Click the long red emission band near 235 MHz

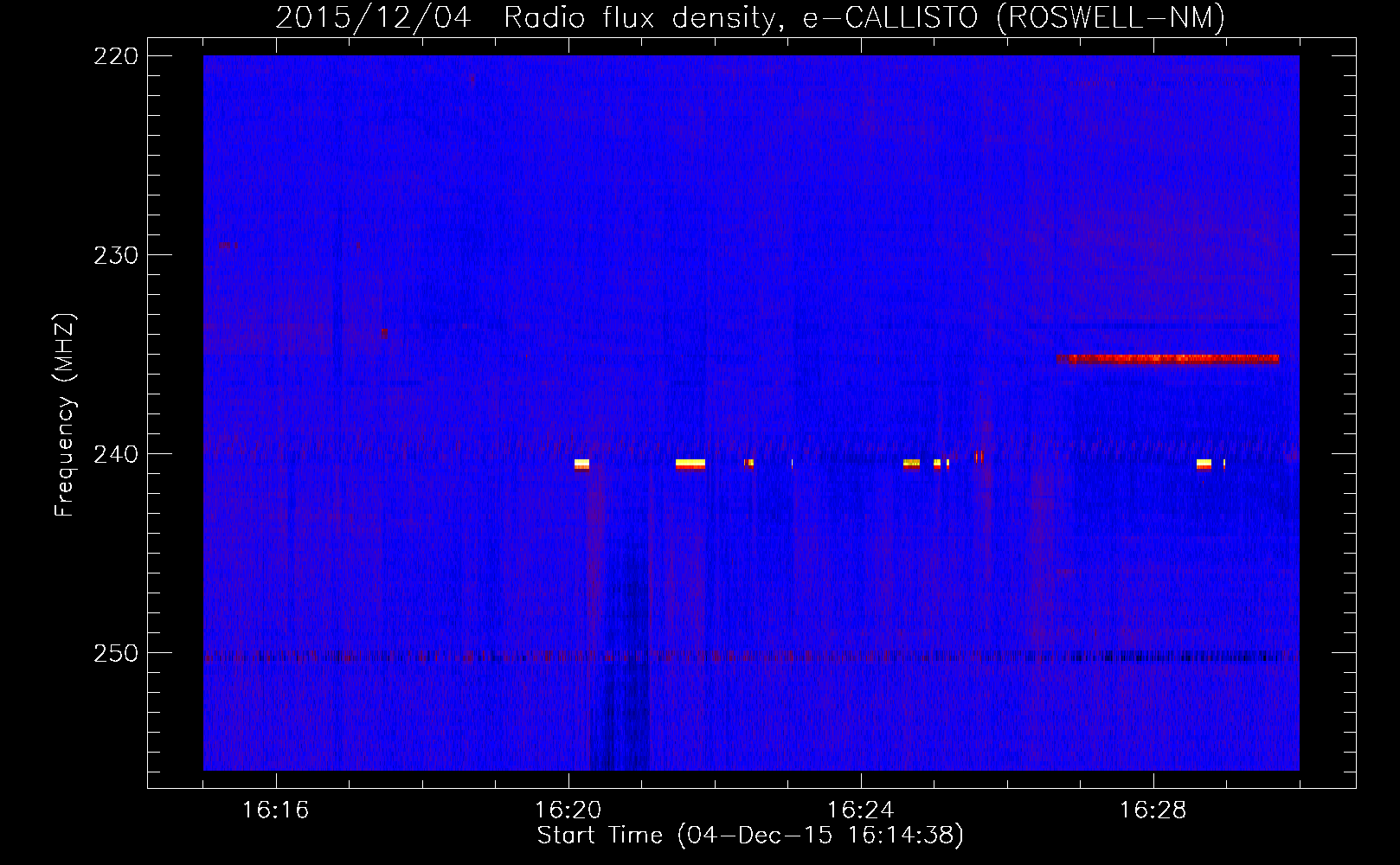point(1168,359)
